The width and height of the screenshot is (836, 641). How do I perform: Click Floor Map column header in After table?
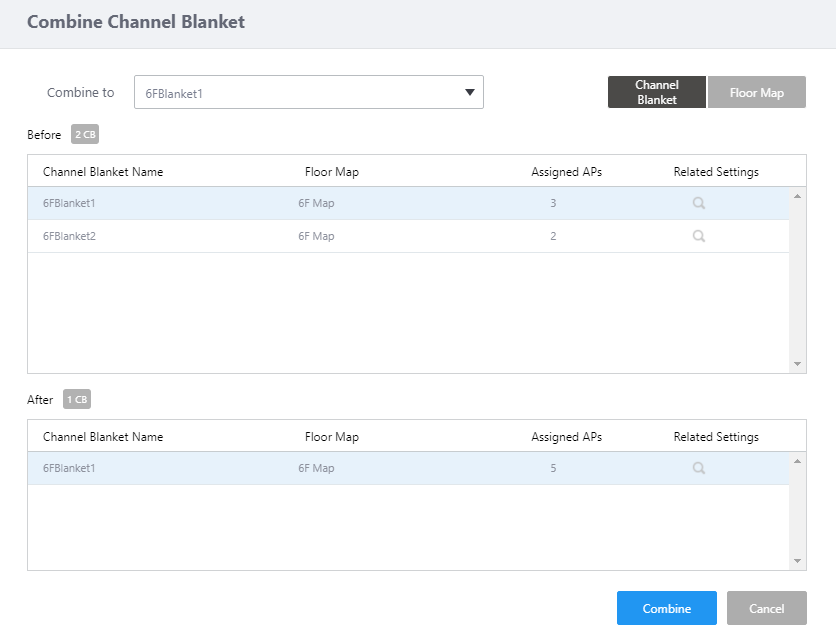331,437
